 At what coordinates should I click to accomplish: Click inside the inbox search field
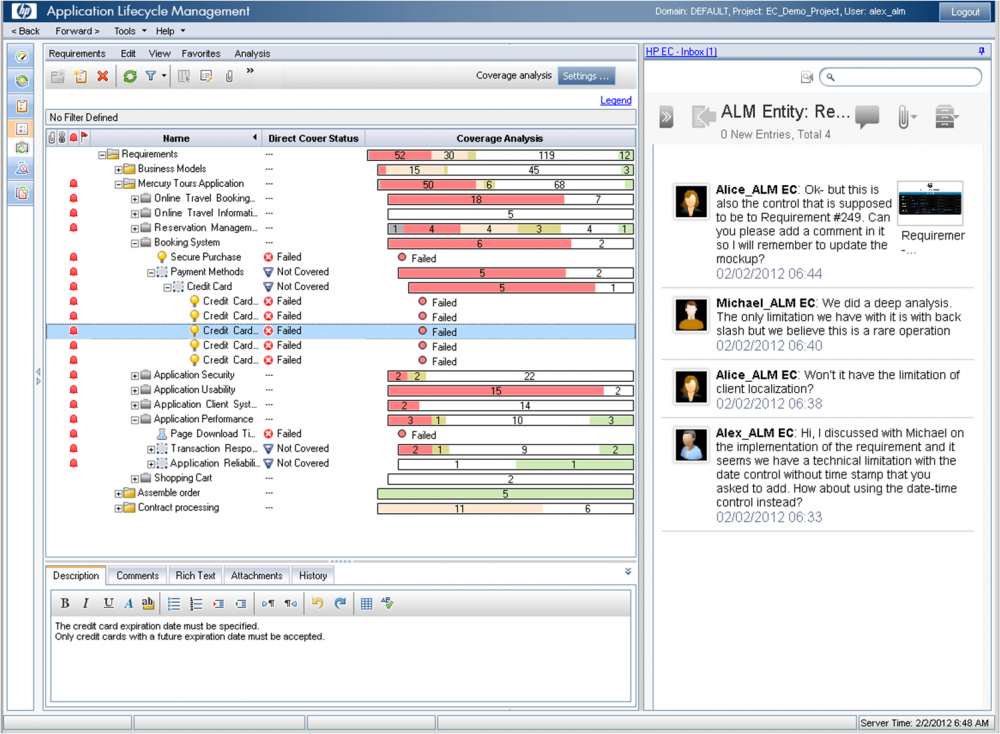tap(901, 77)
